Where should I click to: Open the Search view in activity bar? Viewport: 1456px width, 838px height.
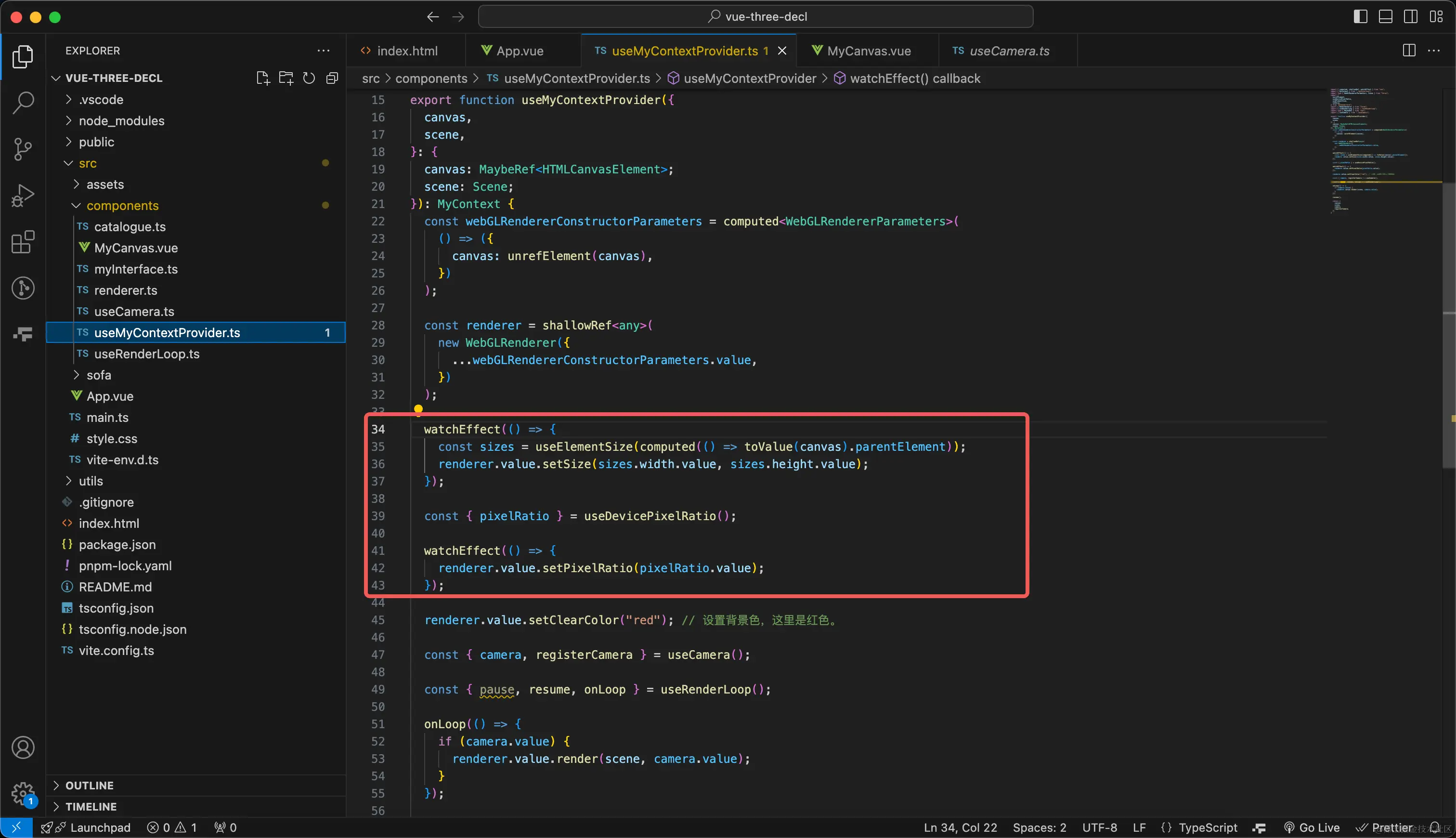[x=23, y=103]
